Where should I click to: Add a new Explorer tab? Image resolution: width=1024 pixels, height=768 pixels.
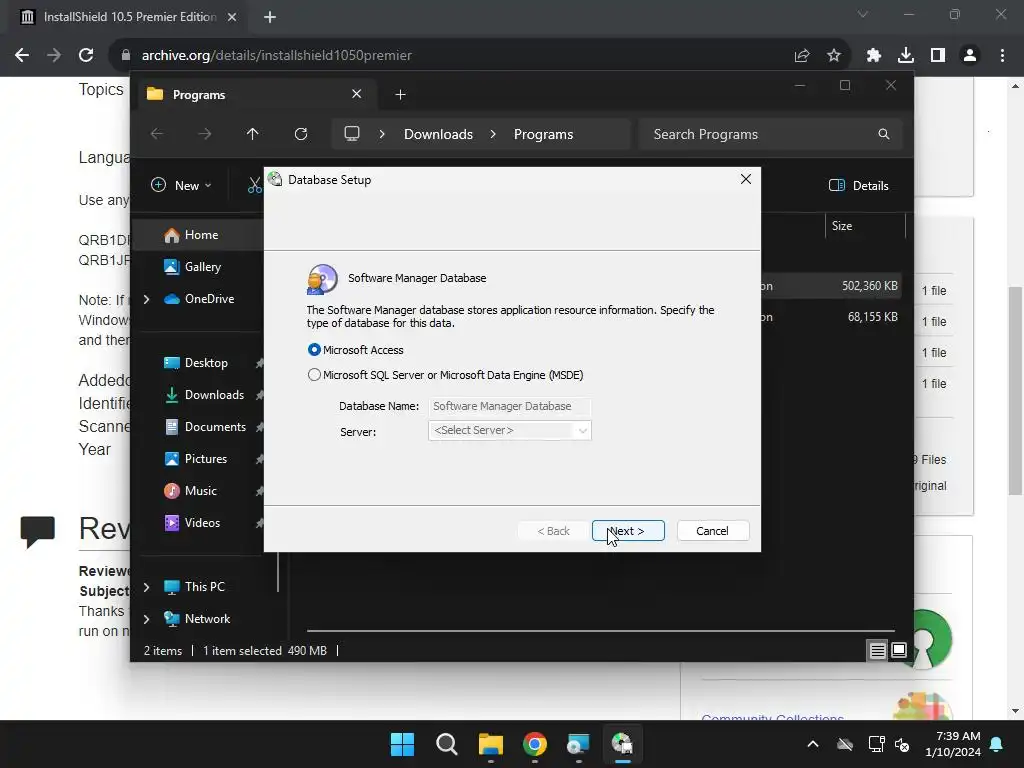pos(400,95)
